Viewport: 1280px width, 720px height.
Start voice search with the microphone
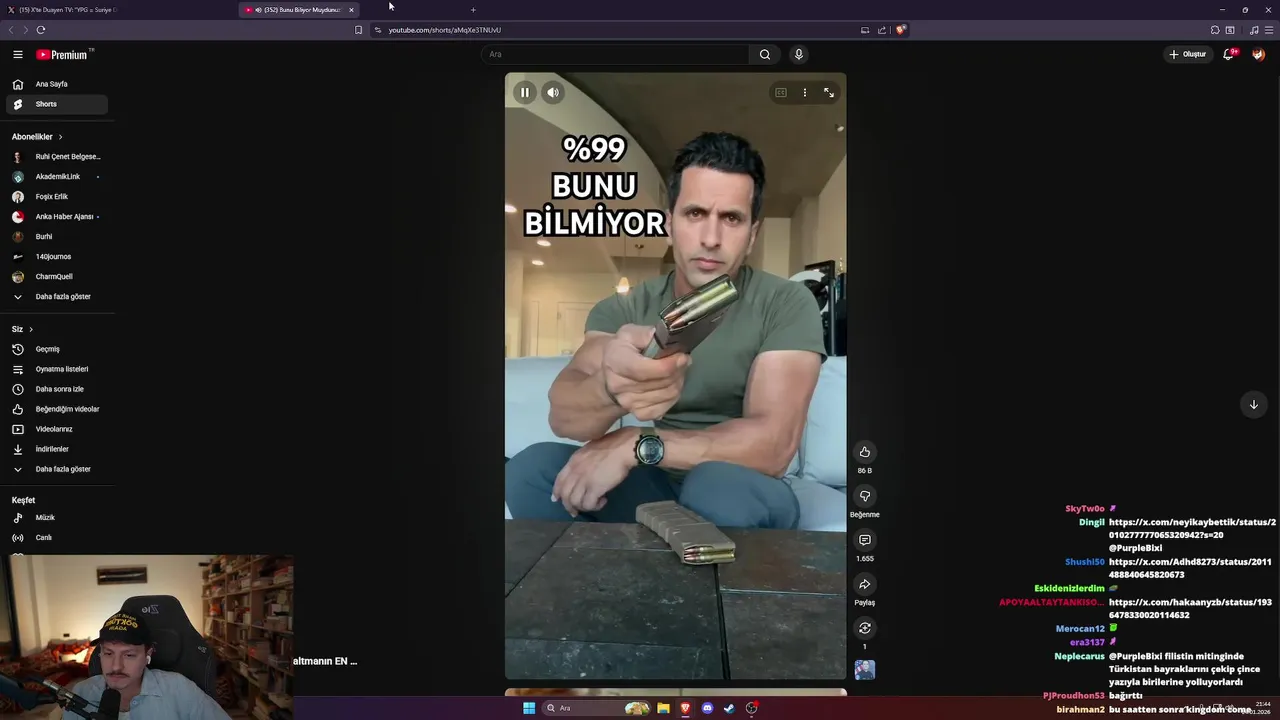798,55
